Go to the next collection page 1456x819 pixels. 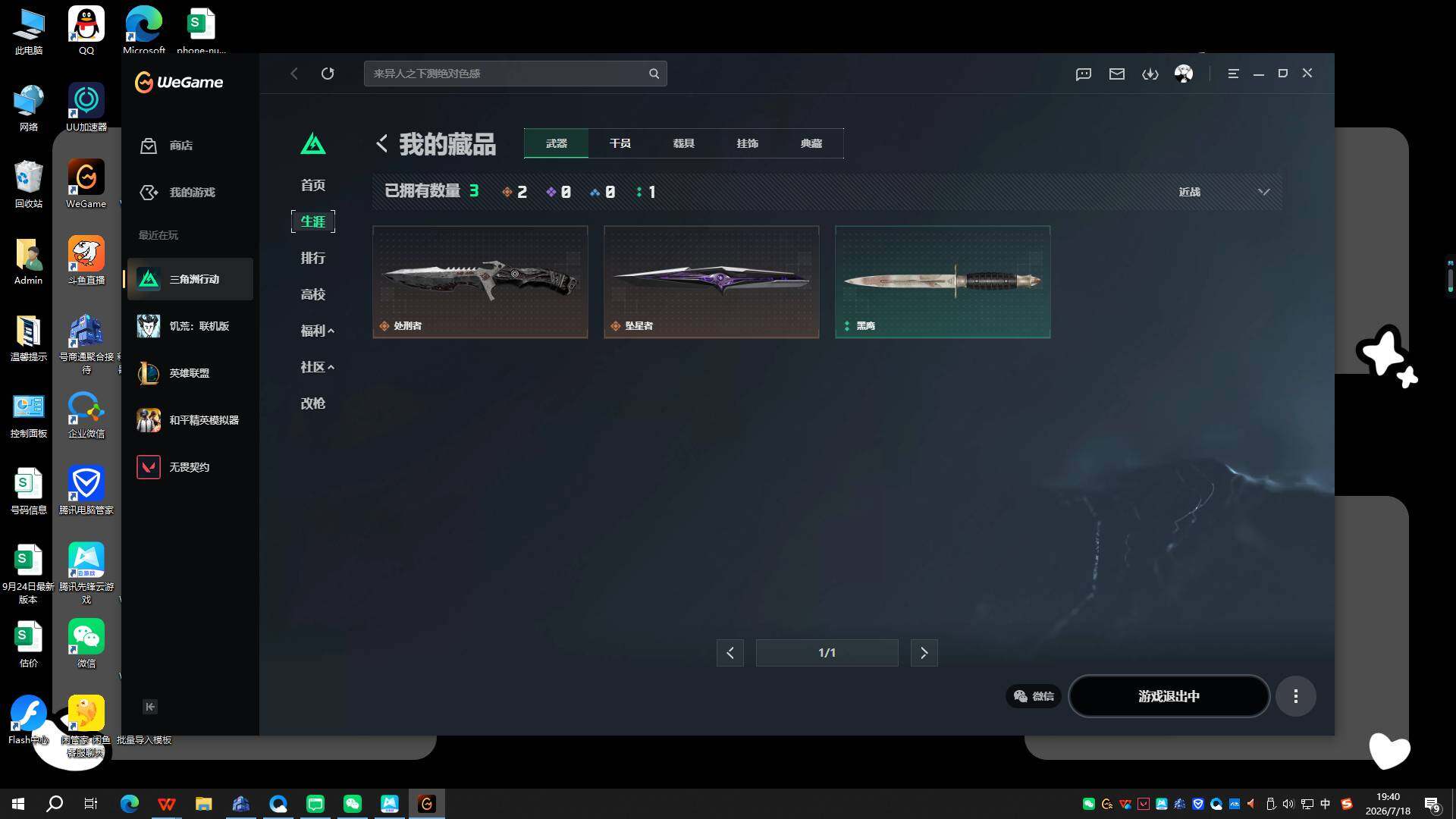924,653
